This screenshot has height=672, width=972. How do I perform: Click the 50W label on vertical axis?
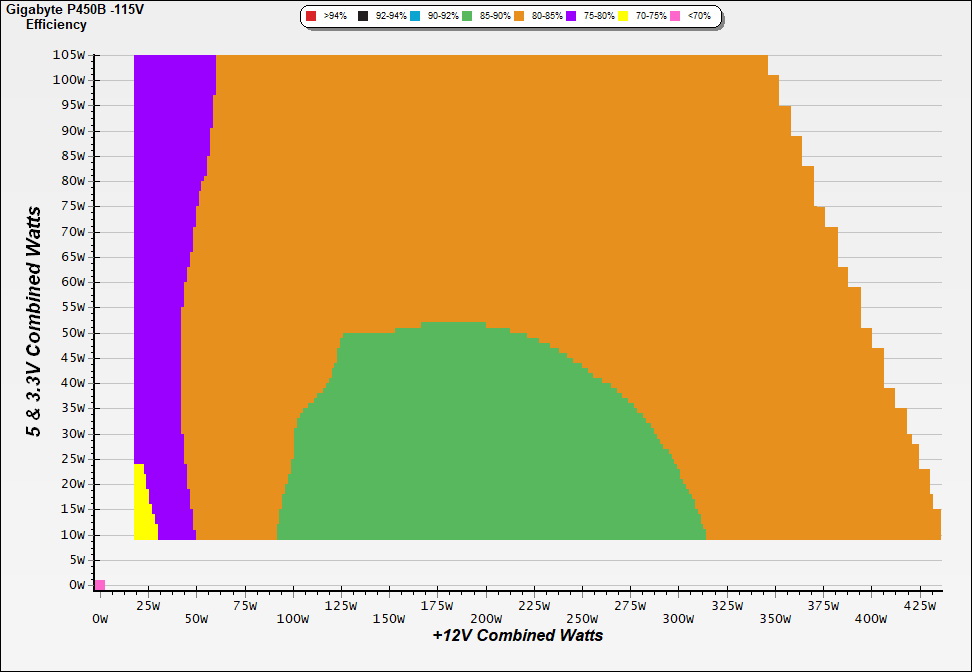(73, 333)
